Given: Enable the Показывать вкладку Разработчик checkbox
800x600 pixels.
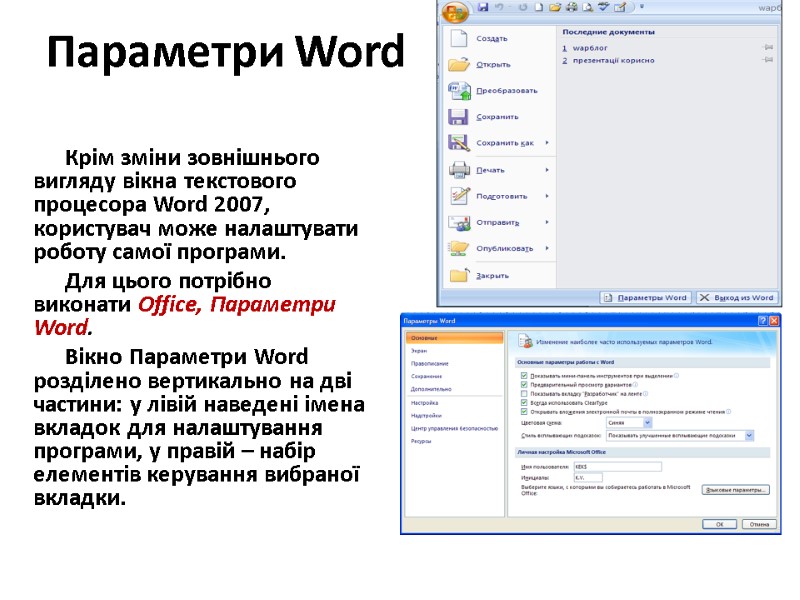Looking at the screenshot, I should pos(523,395).
